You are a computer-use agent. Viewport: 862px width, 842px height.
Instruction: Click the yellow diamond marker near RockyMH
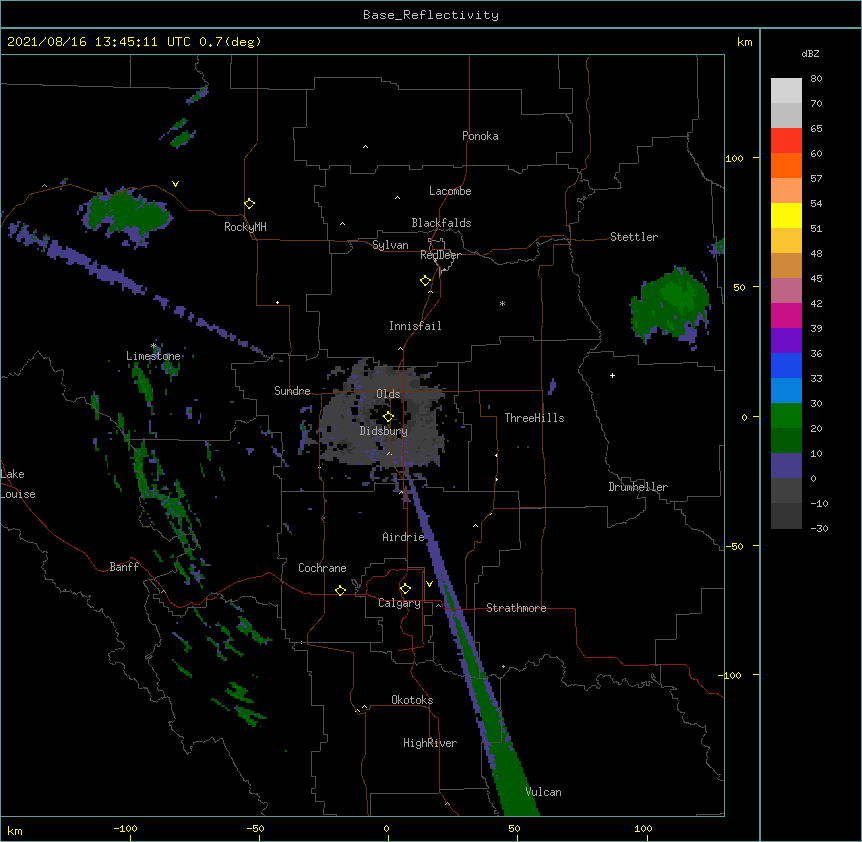(249, 204)
